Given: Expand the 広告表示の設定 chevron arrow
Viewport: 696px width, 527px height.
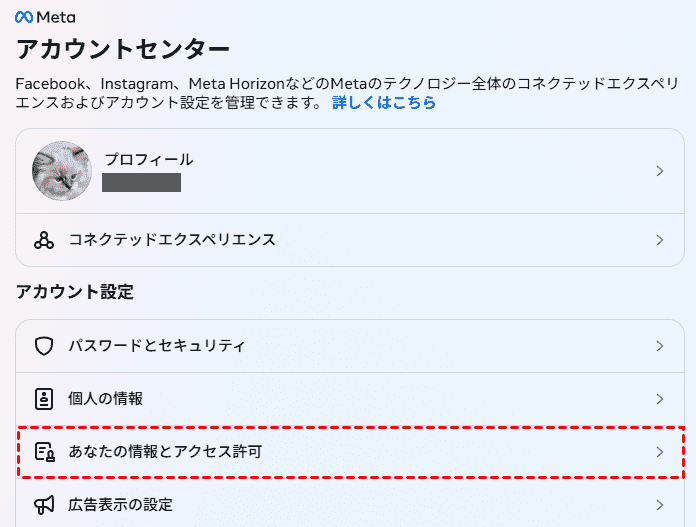Looking at the screenshot, I should tap(659, 505).
